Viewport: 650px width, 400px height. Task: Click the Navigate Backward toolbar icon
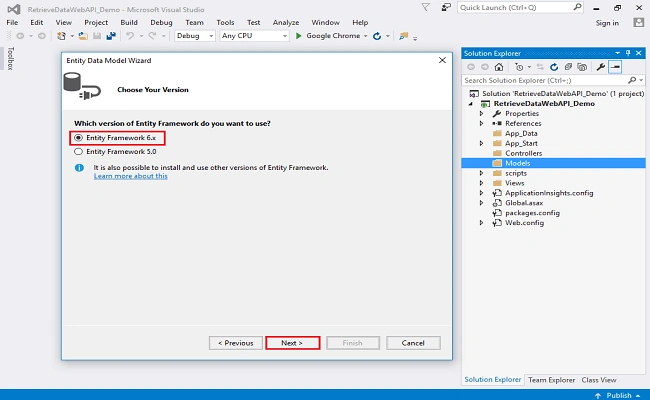20,36
